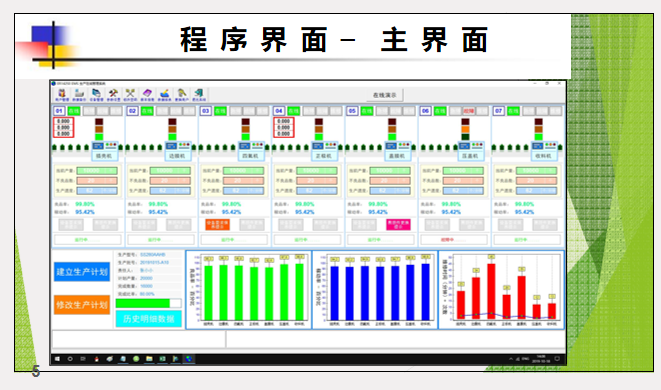Viewport: 661px width, 390px height.
Task: Click the 在线演示 button
Action: pyautogui.click(x=384, y=95)
